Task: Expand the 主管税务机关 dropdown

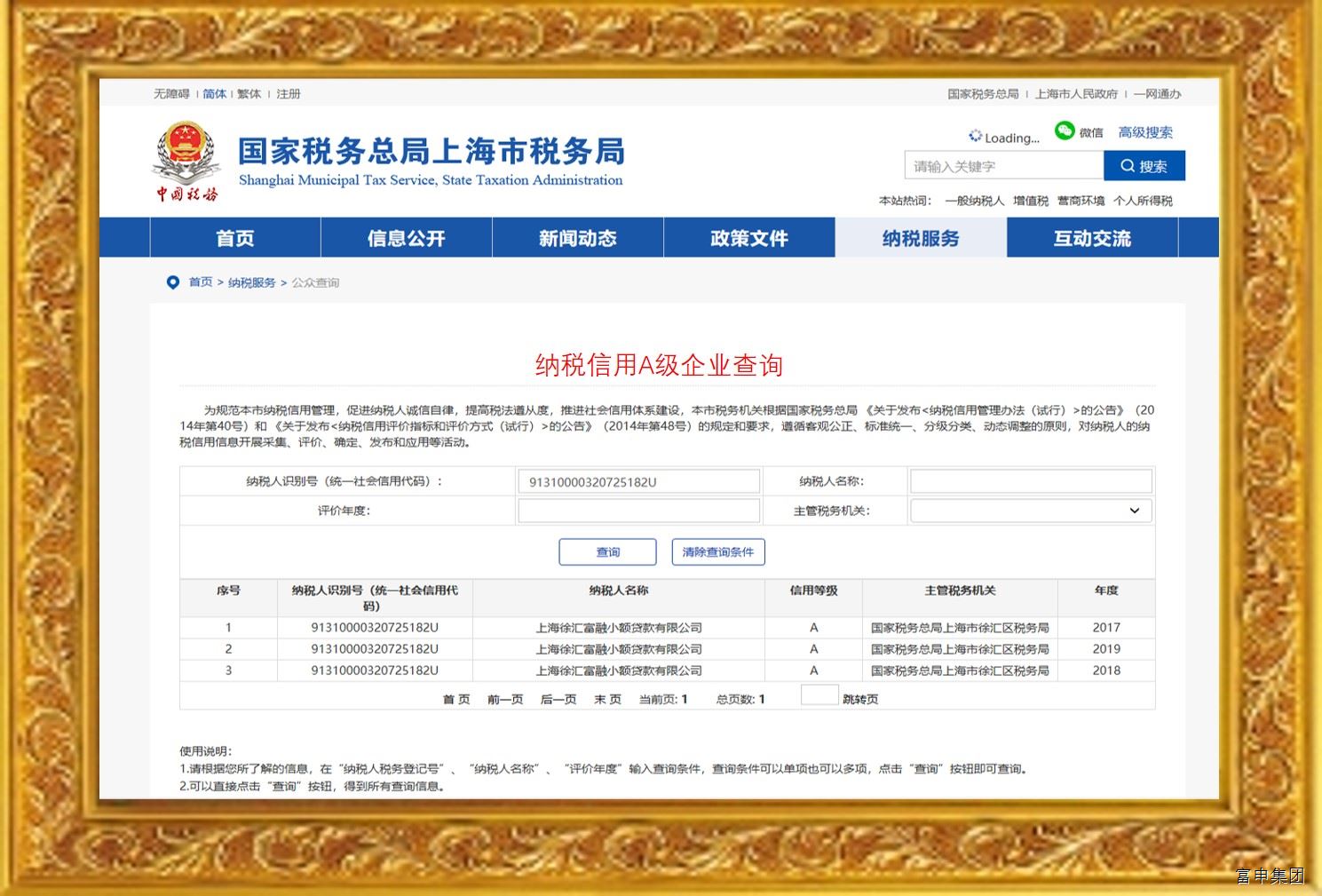Action: point(1031,511)
